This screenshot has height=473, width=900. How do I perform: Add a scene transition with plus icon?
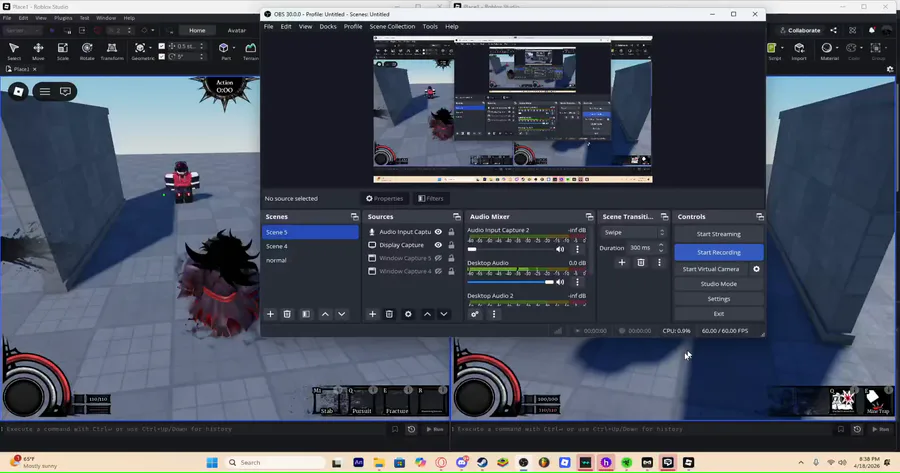(622, 262)
